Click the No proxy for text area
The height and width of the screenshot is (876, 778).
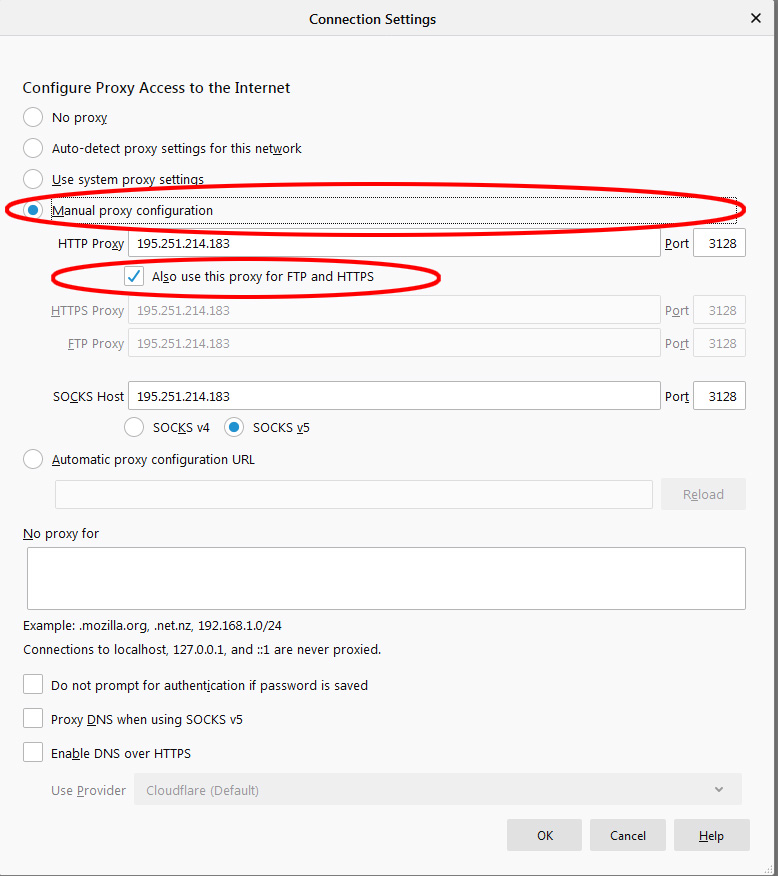(x=386, y=578)
